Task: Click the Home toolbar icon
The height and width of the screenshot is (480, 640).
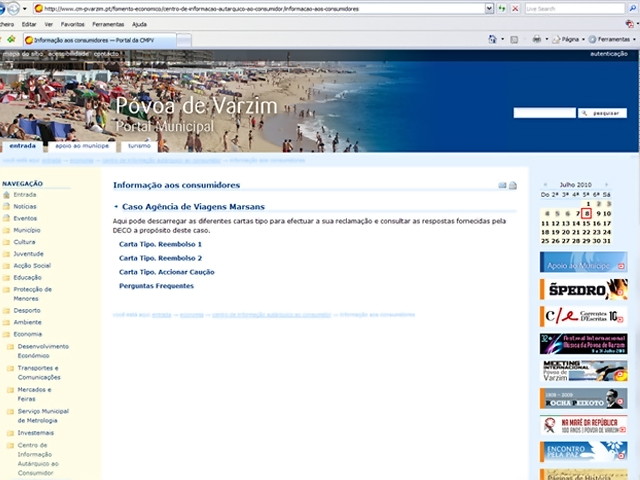Action: click(493, 39)
